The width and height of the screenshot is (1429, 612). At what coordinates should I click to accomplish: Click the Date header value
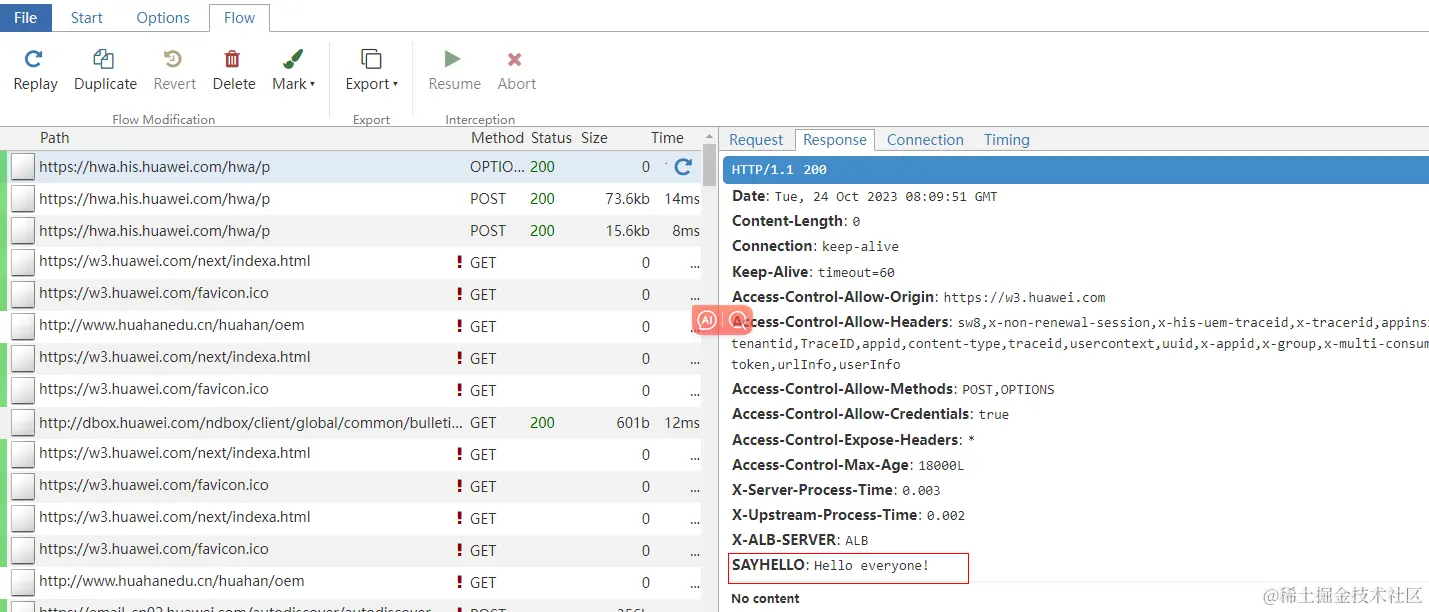click(885, 197)
